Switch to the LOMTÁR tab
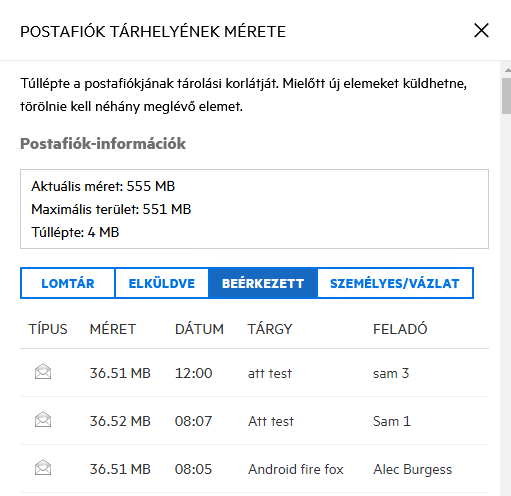The image size is (511, 496). pos(68,283)
